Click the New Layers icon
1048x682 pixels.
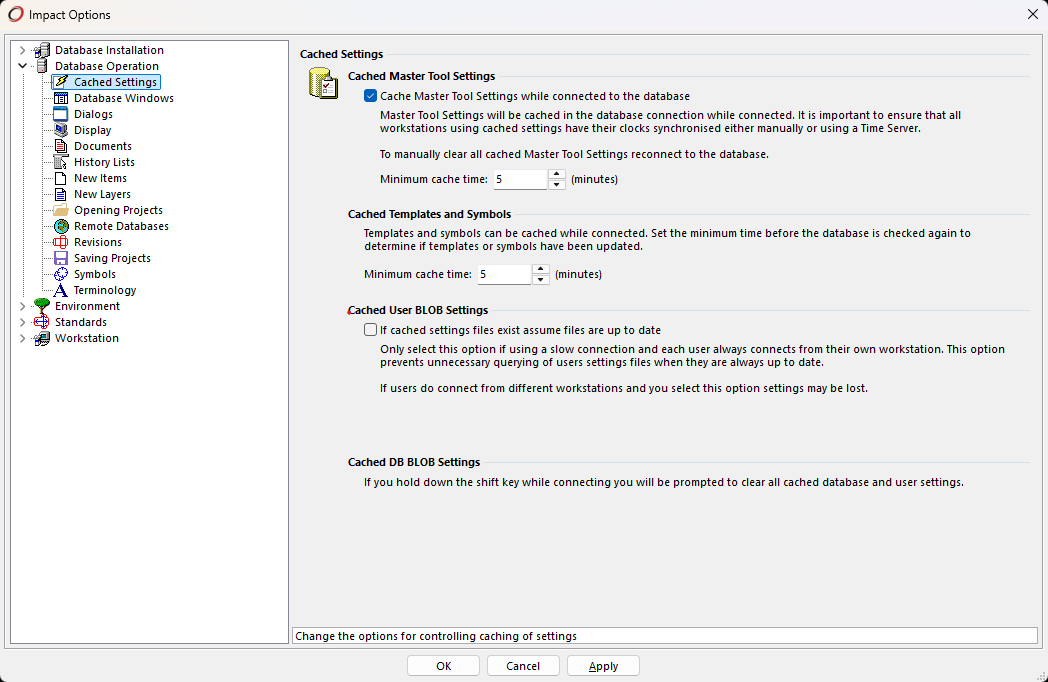(61, 195)
